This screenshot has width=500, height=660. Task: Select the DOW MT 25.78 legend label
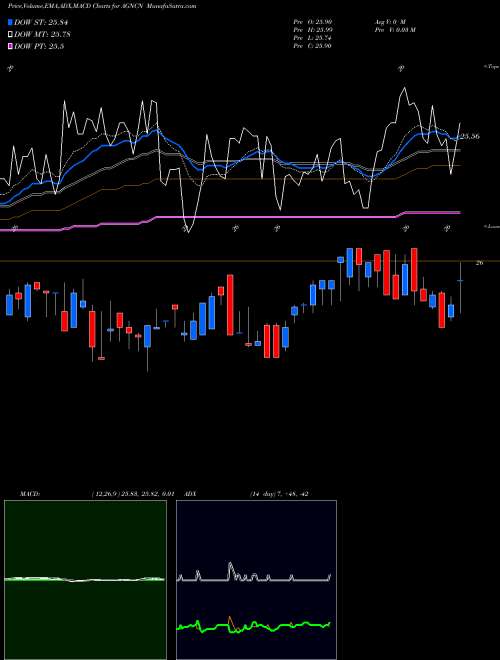43,35
